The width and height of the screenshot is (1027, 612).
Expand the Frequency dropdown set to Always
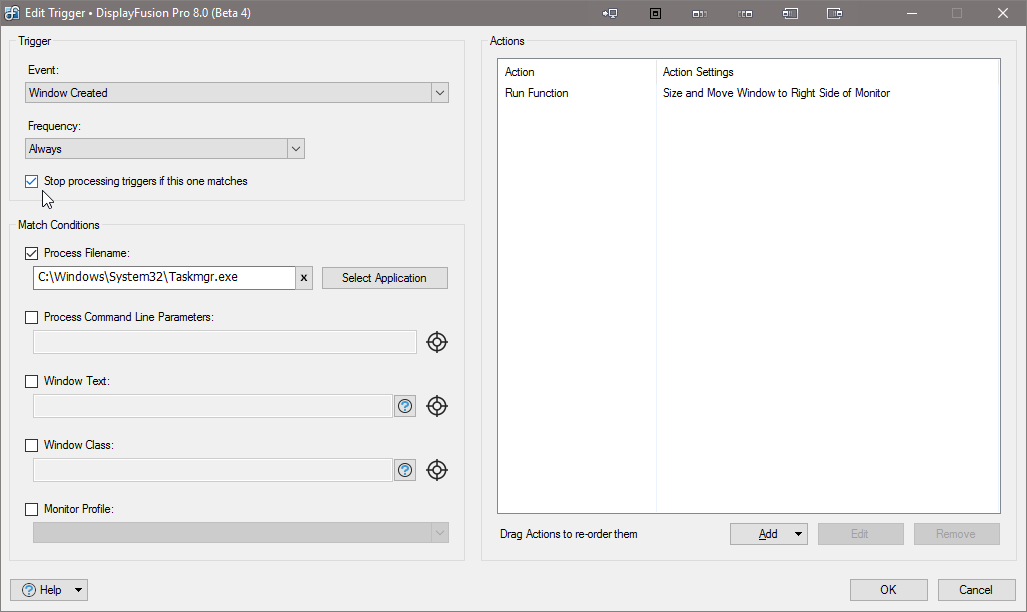click(x=165, y=149)
